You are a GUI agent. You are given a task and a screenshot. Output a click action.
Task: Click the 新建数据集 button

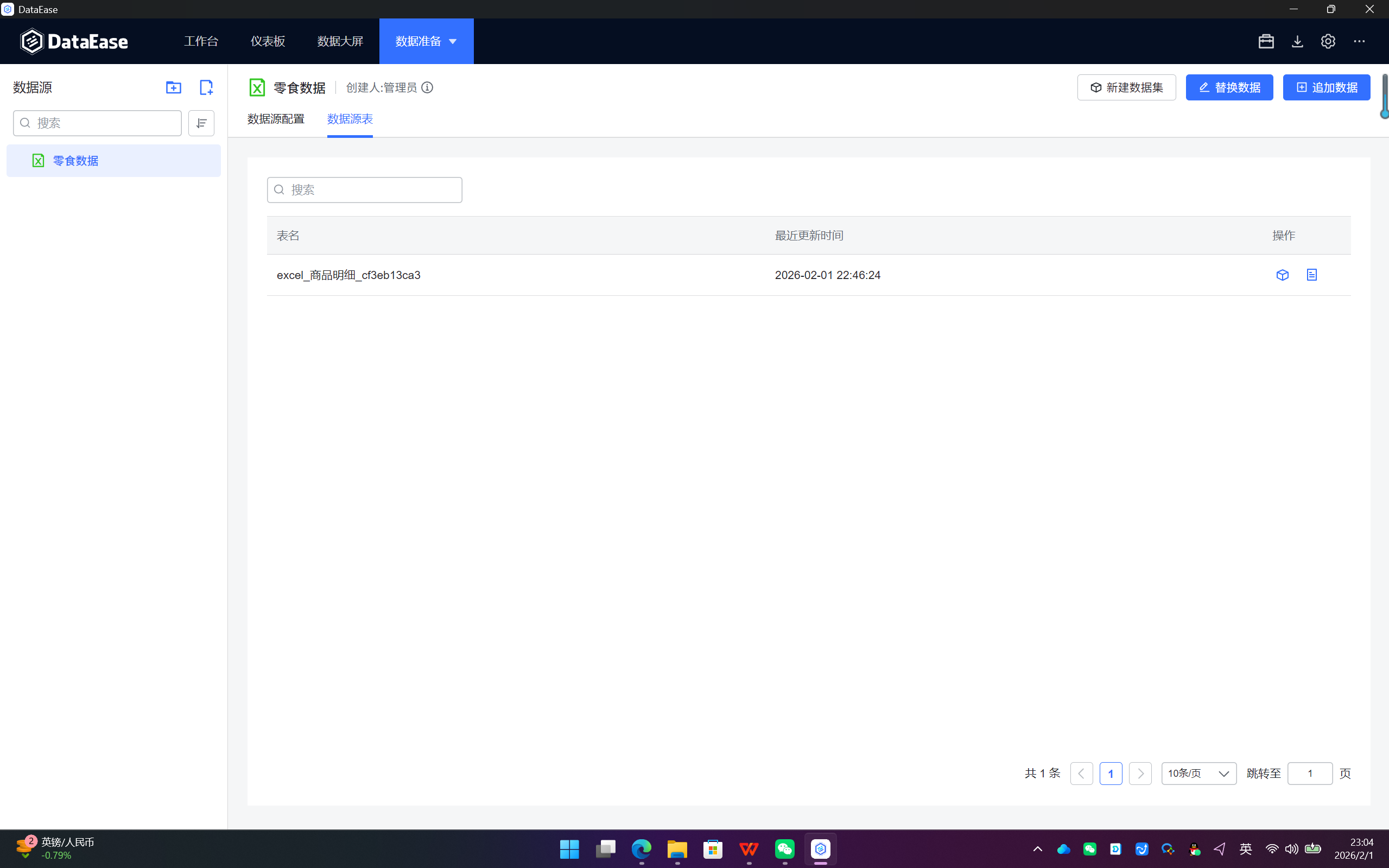1126,87
